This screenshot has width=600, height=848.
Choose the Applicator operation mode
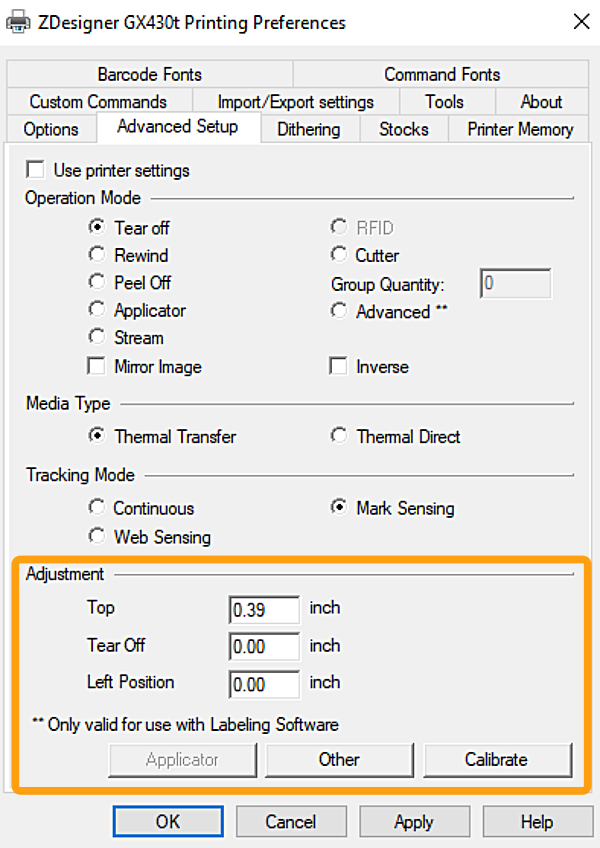tap(97, 309)
